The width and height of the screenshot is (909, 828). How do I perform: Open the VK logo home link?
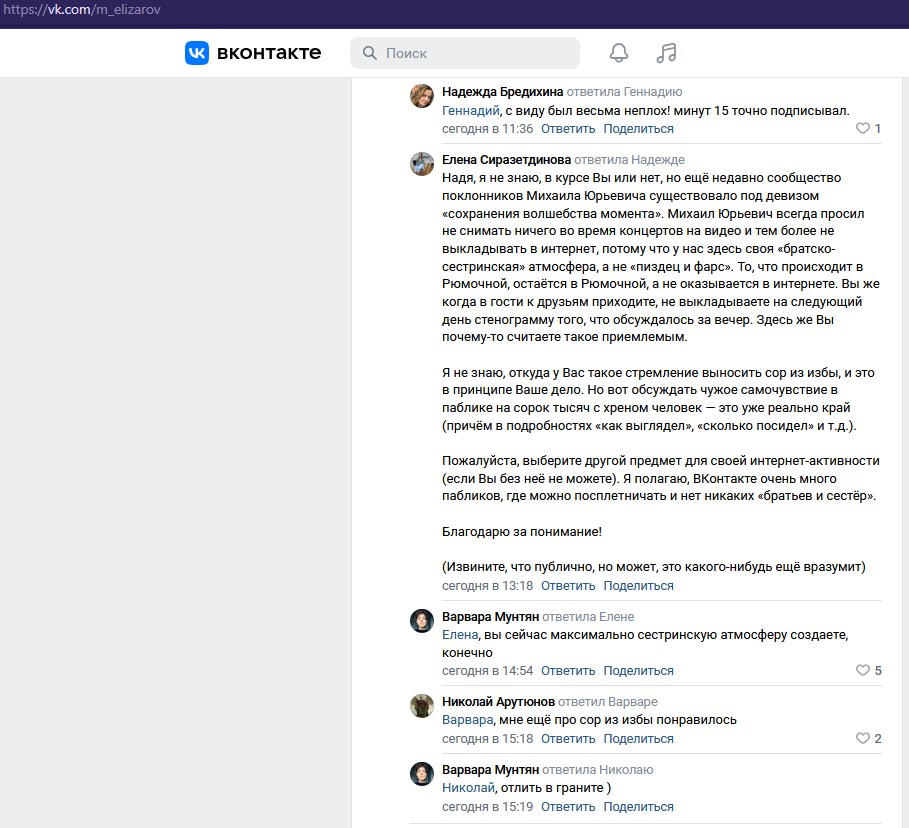pyautogui.click(x=253, y=53)
